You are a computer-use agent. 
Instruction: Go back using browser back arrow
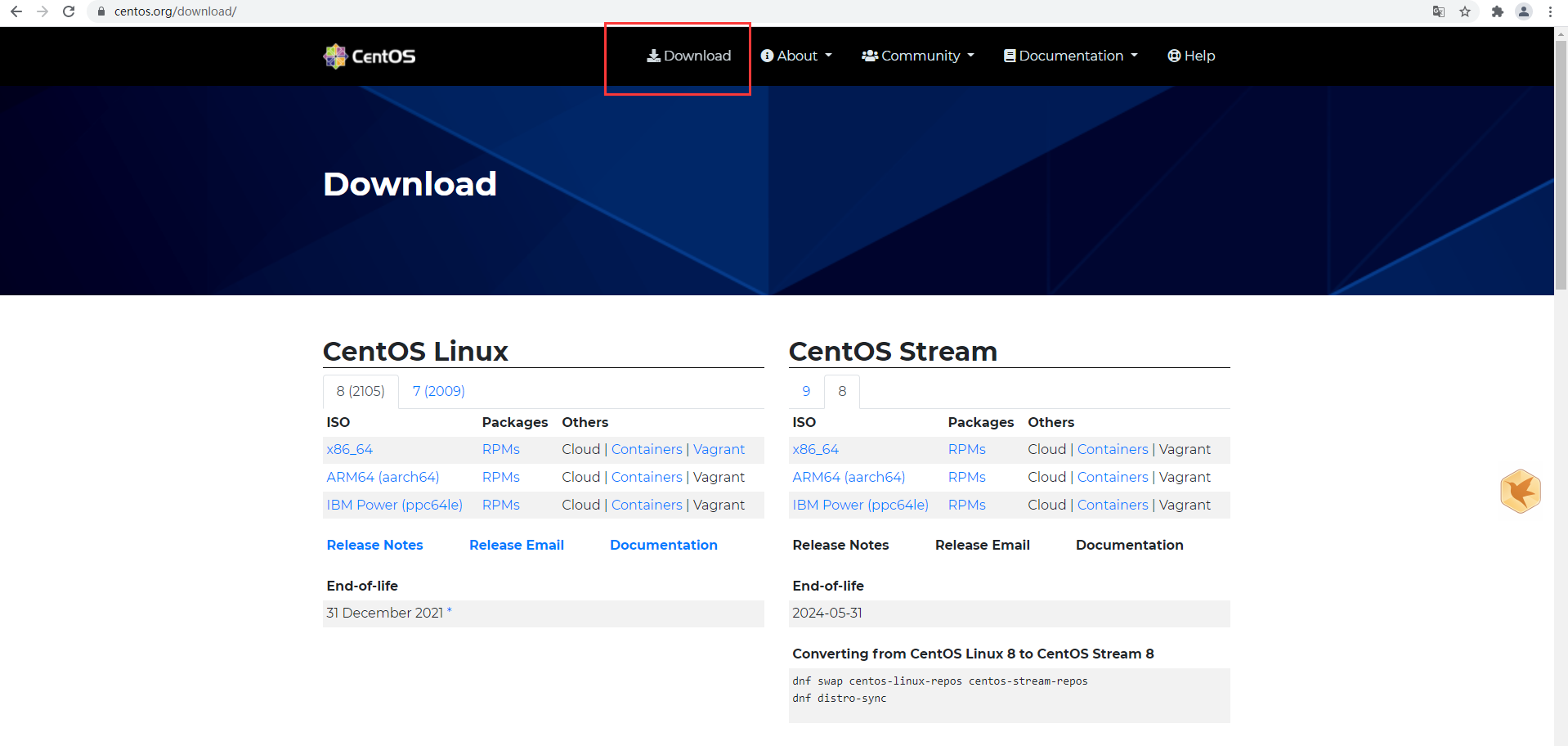click(16, 11)
